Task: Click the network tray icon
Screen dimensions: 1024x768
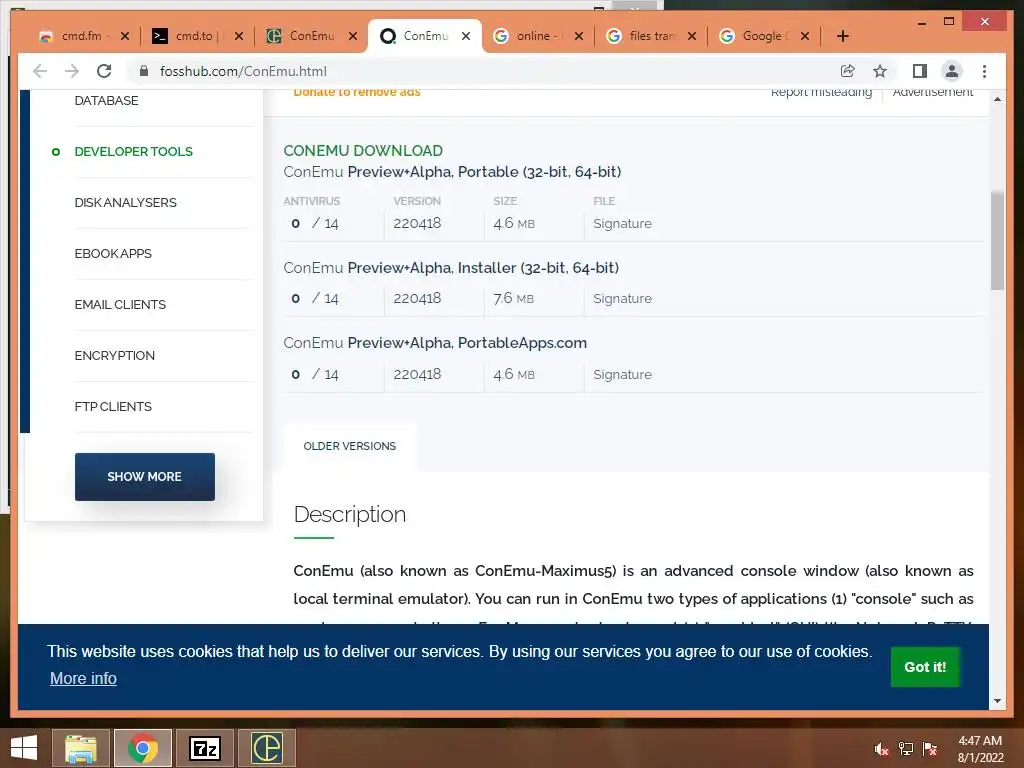Action: point(906,749)
